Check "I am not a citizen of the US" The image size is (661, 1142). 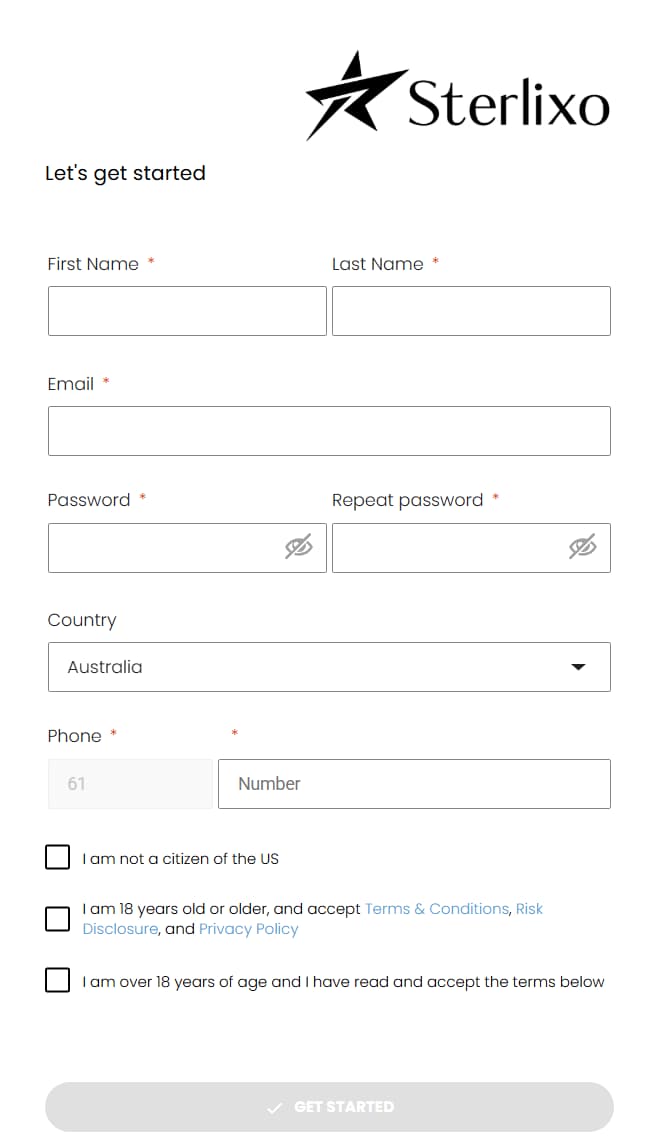point(58,858)
